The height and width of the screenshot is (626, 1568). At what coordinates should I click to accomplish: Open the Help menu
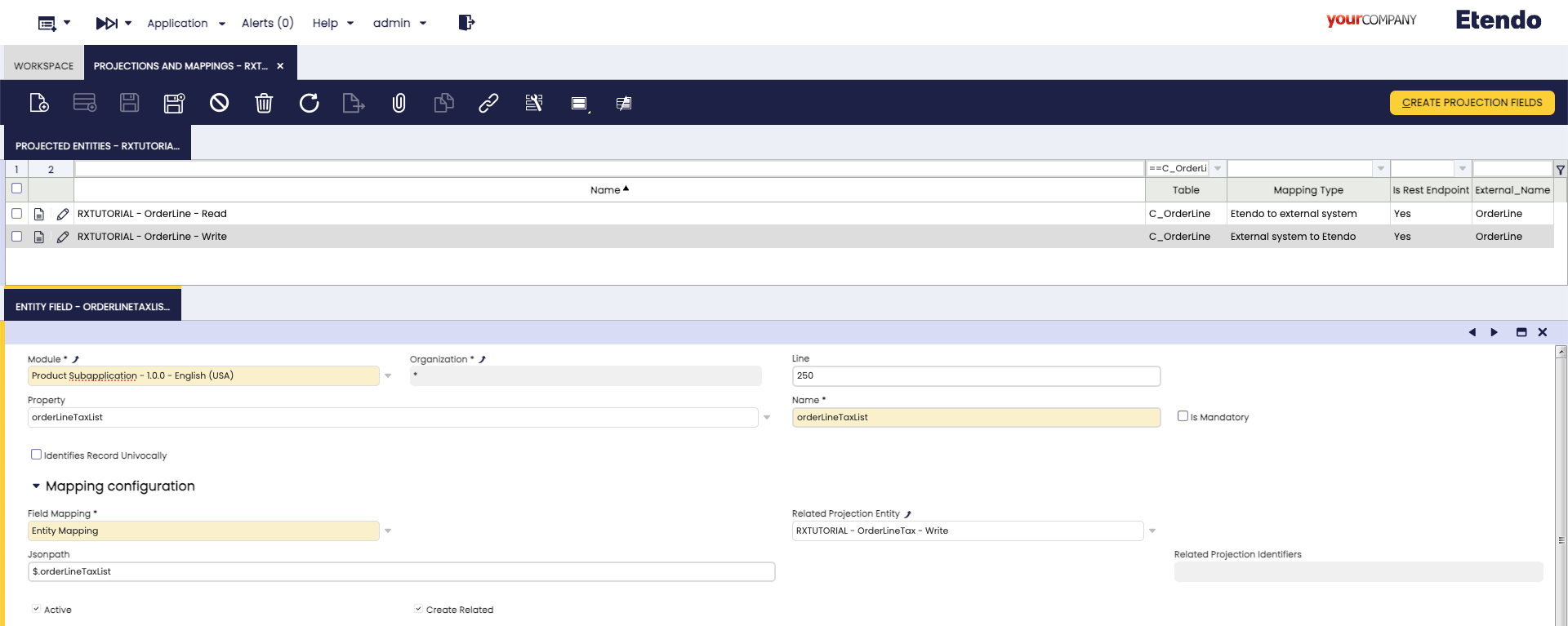point(333,23)
